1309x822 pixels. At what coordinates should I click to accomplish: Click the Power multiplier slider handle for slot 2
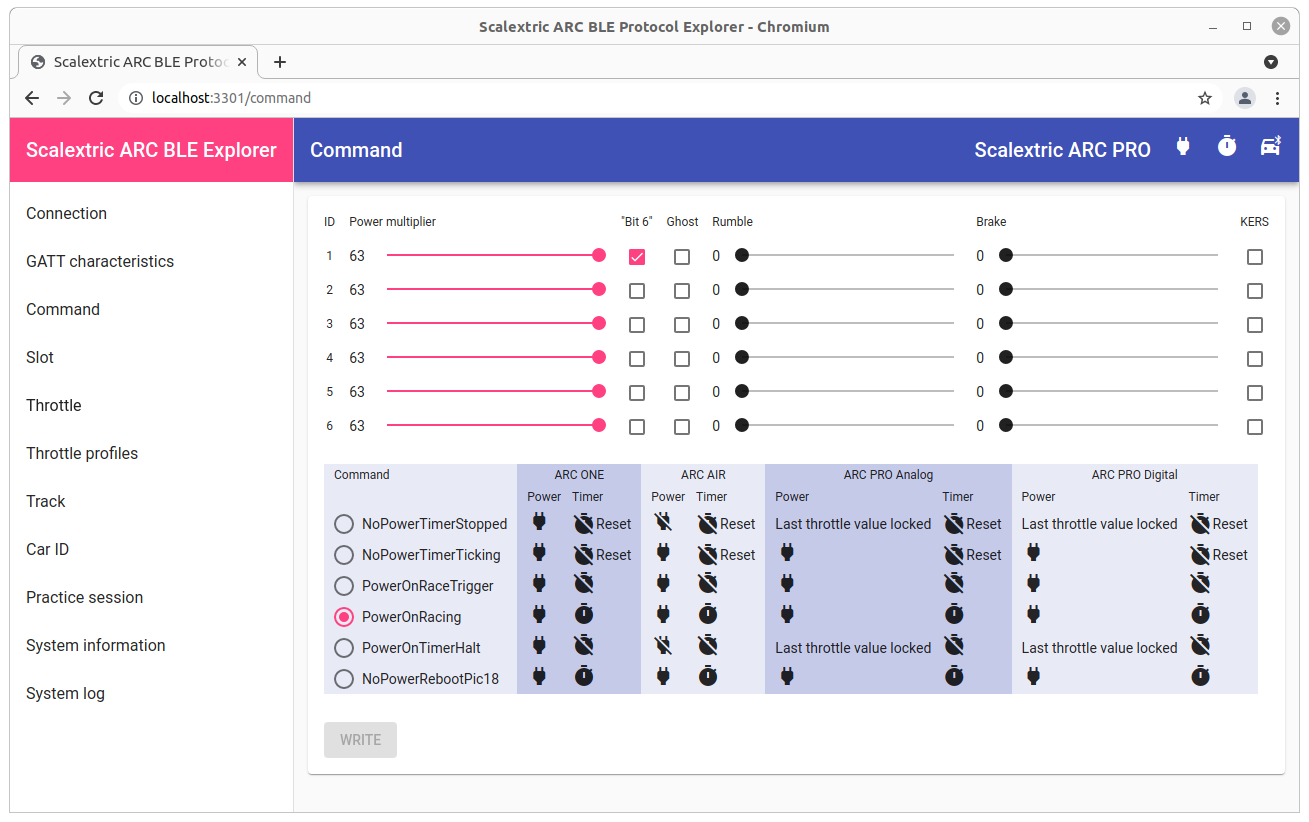click(x=598, y=289)
